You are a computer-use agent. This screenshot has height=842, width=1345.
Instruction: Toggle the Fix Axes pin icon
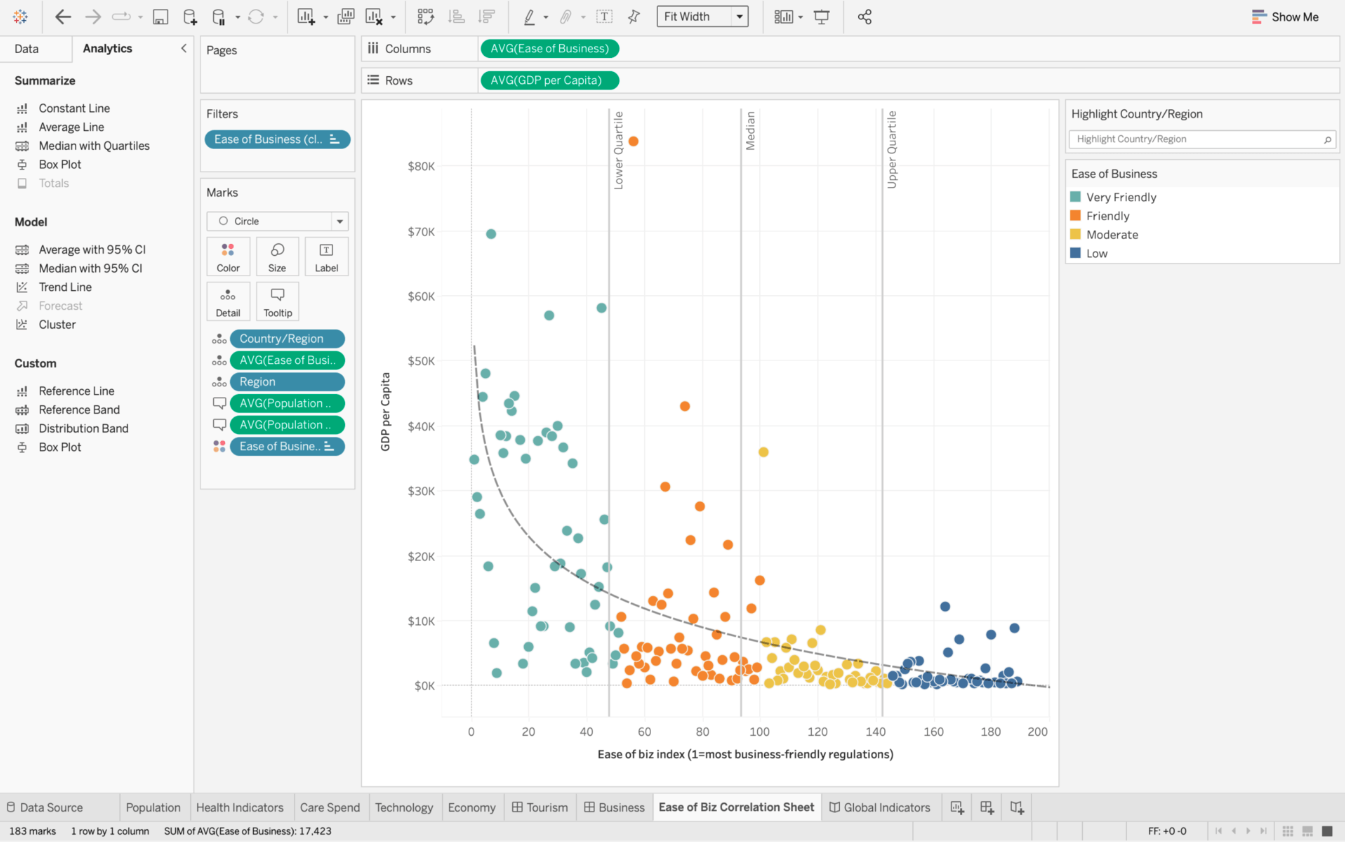point(633,17)
